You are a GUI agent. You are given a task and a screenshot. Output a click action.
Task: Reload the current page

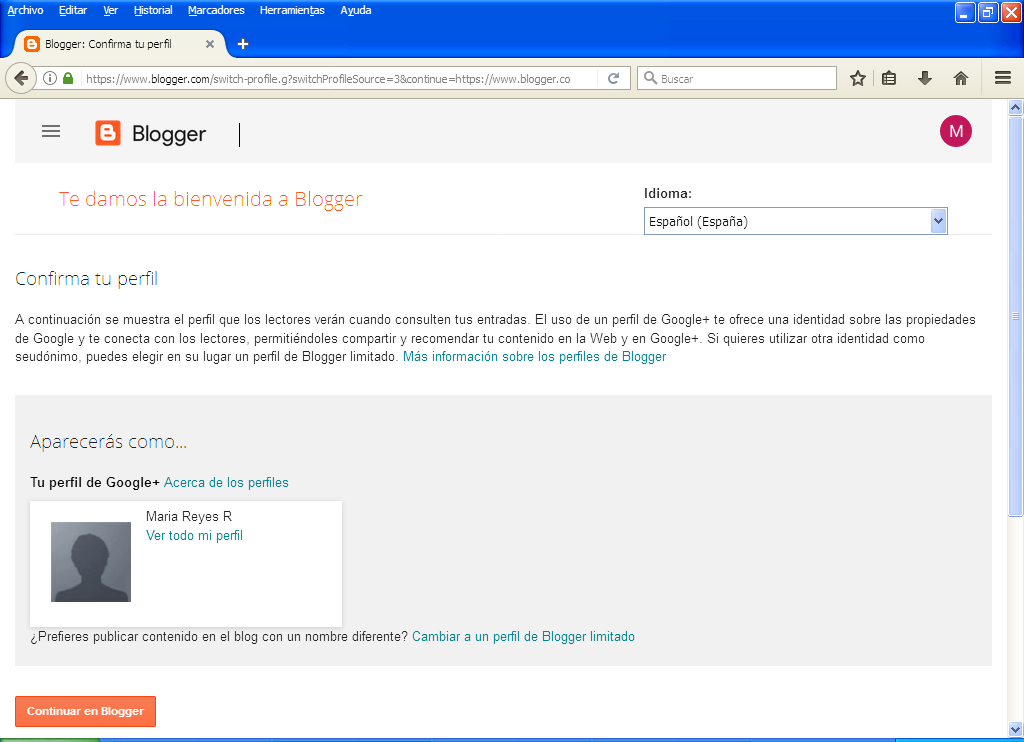tap(614, 77)
